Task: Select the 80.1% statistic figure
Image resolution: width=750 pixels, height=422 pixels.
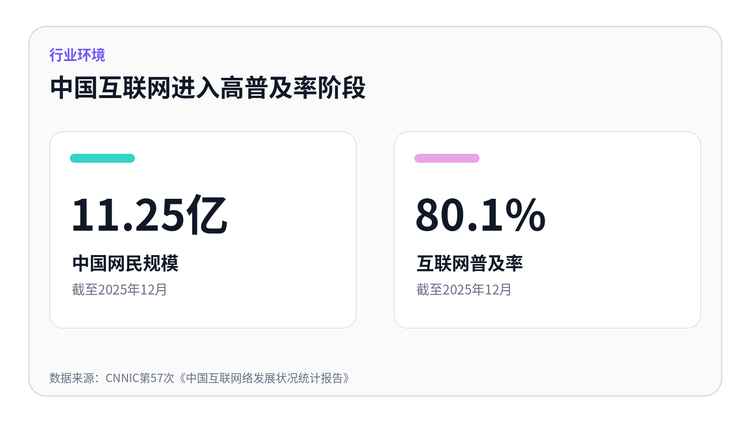Action: click(480, 215)
